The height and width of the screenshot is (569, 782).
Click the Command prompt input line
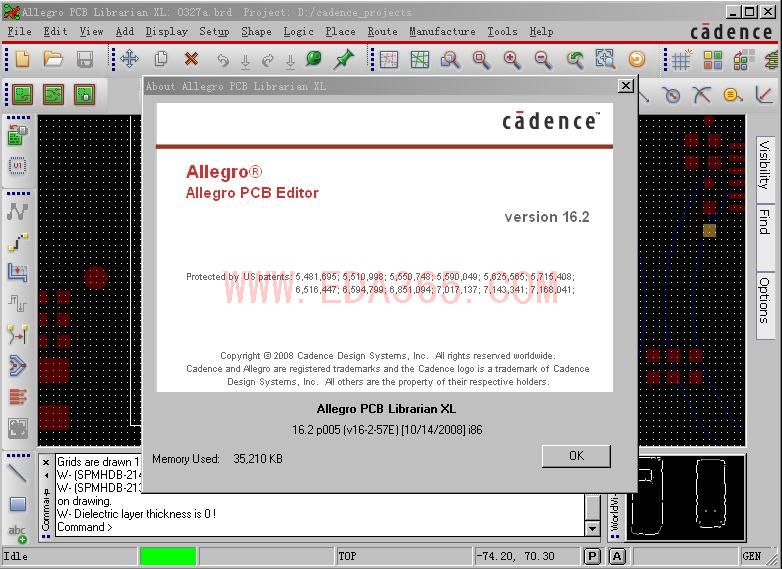pos(319,527)
